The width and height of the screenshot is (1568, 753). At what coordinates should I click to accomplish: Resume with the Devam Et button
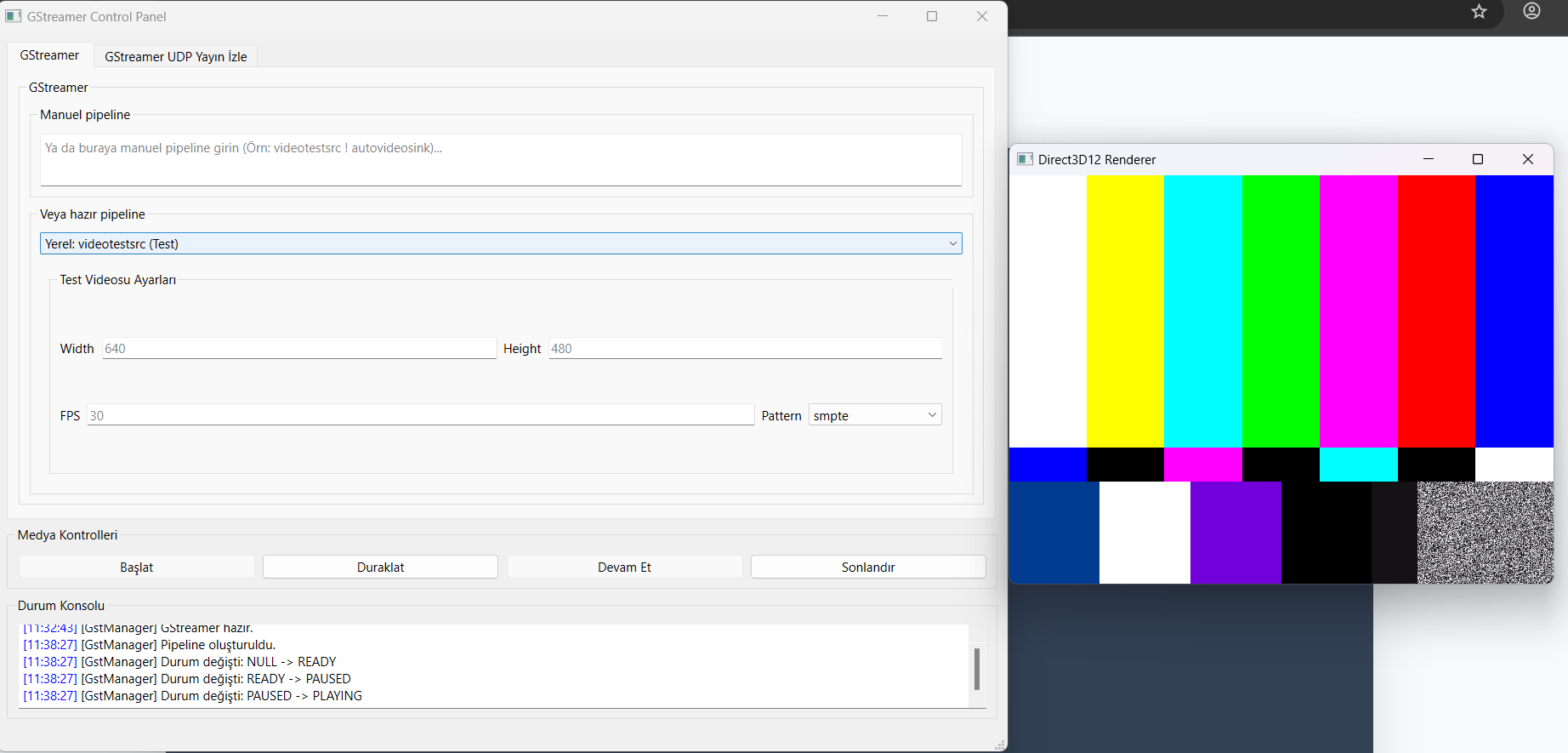(624, 567)
